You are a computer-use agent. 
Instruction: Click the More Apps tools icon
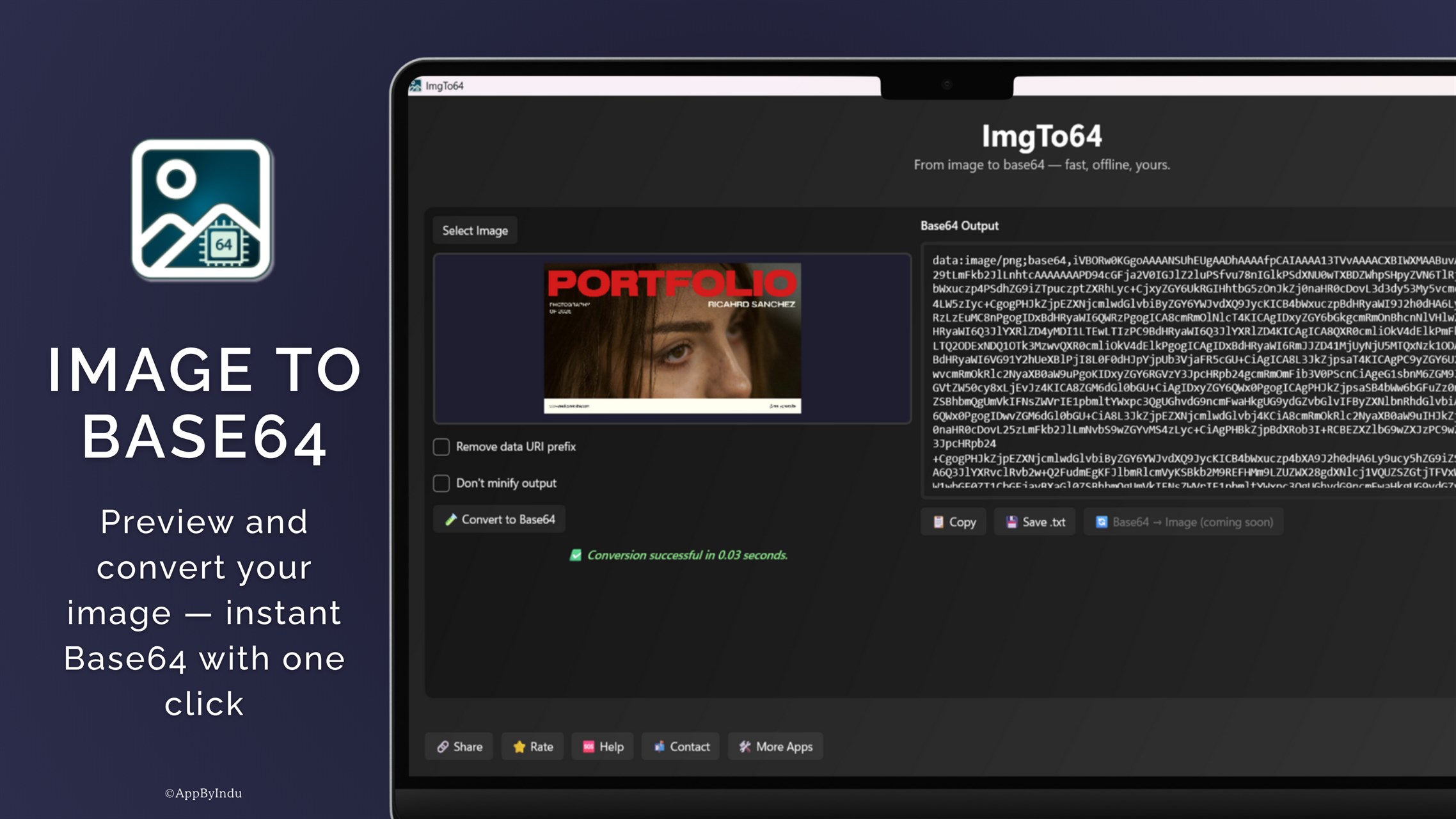tap(745, 747)
